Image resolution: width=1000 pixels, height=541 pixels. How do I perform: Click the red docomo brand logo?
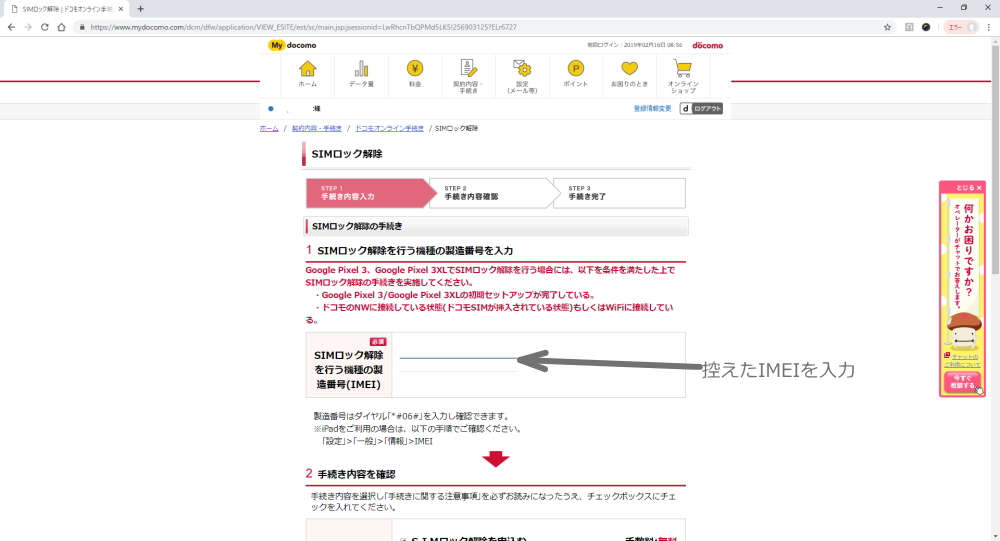(707, 45)
